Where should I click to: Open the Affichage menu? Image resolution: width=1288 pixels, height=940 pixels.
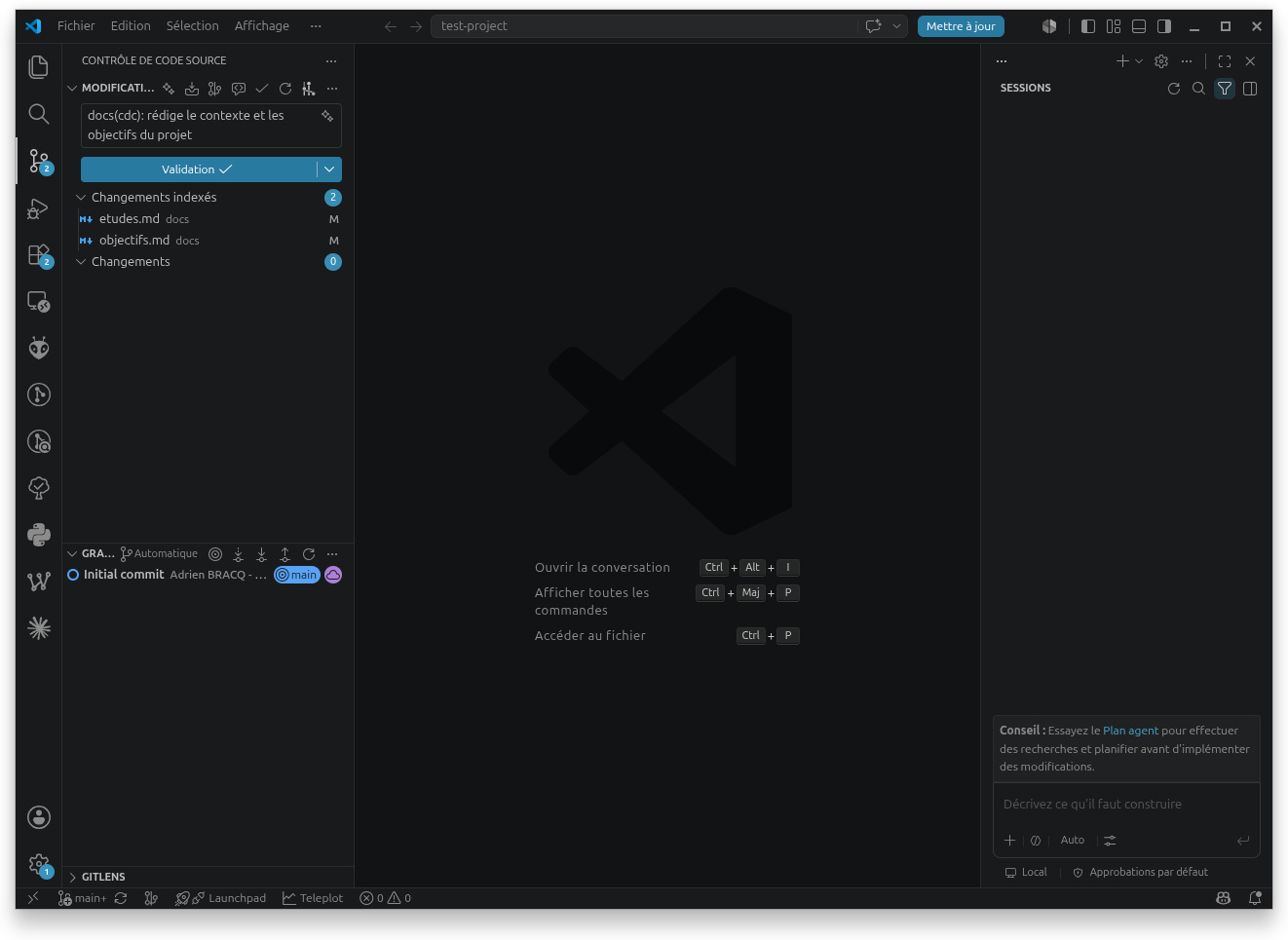(262, 26)
